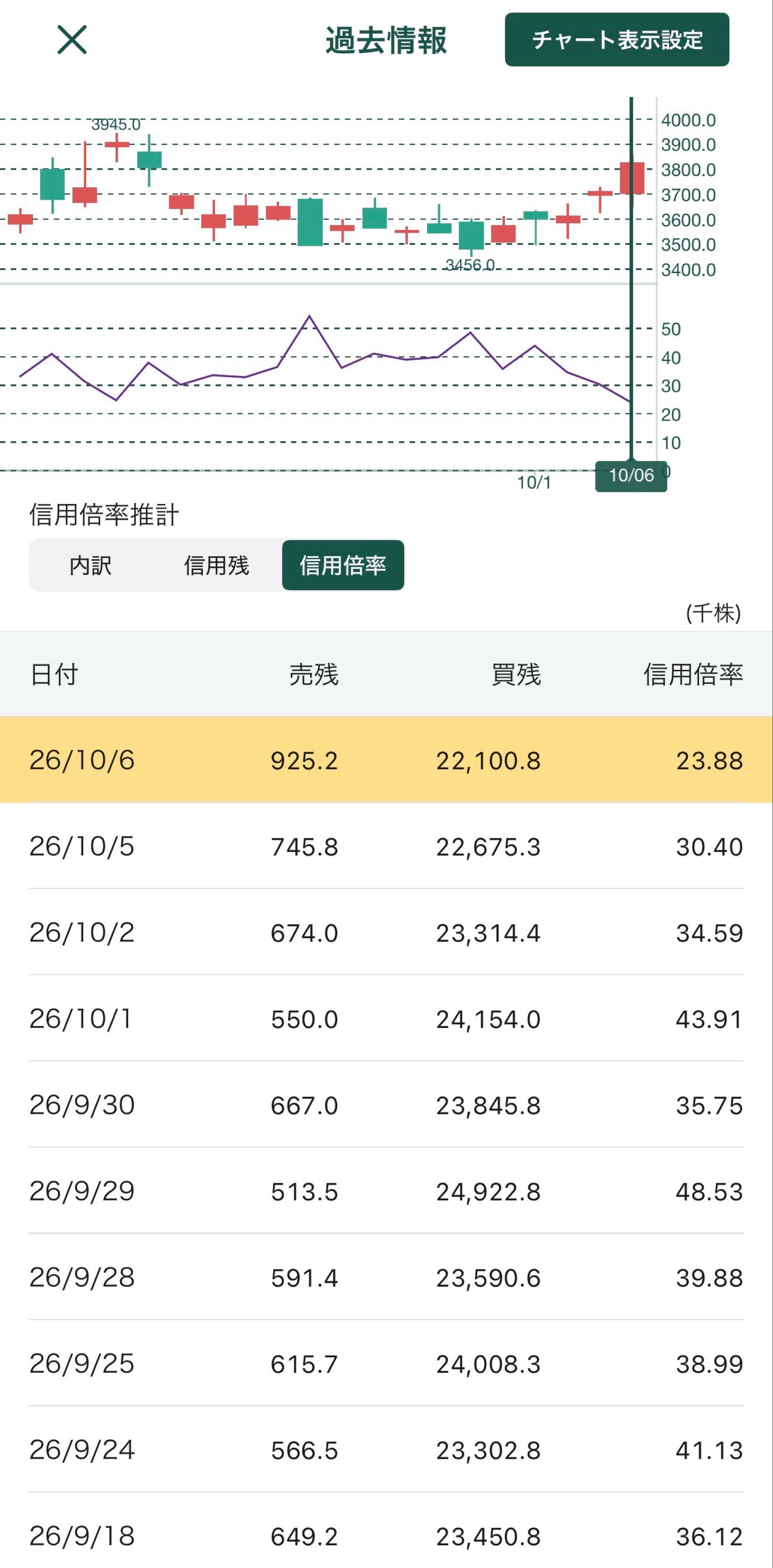Tap the 10/06 date marker on chart

[x=631, y=475]
